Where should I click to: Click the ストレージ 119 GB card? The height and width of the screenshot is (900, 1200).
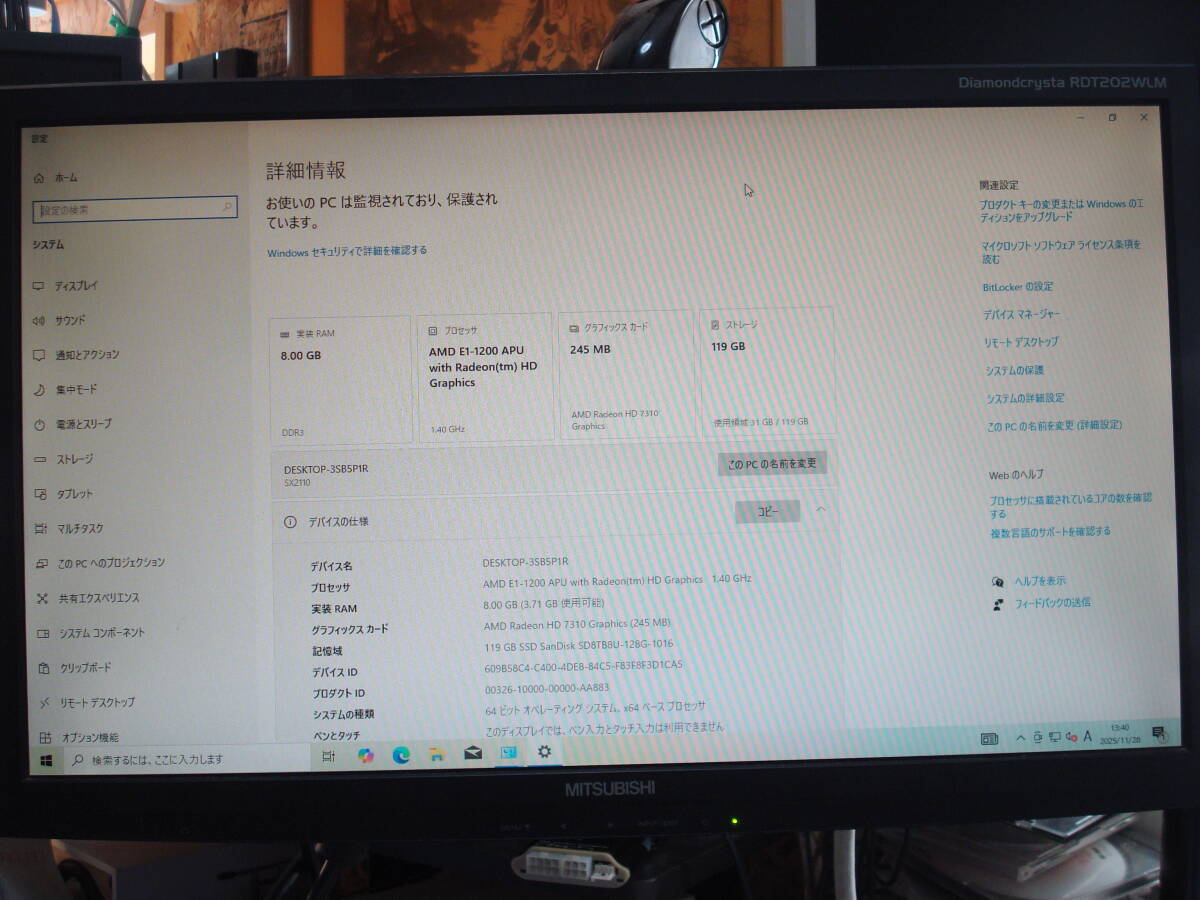tap(766, 371)
